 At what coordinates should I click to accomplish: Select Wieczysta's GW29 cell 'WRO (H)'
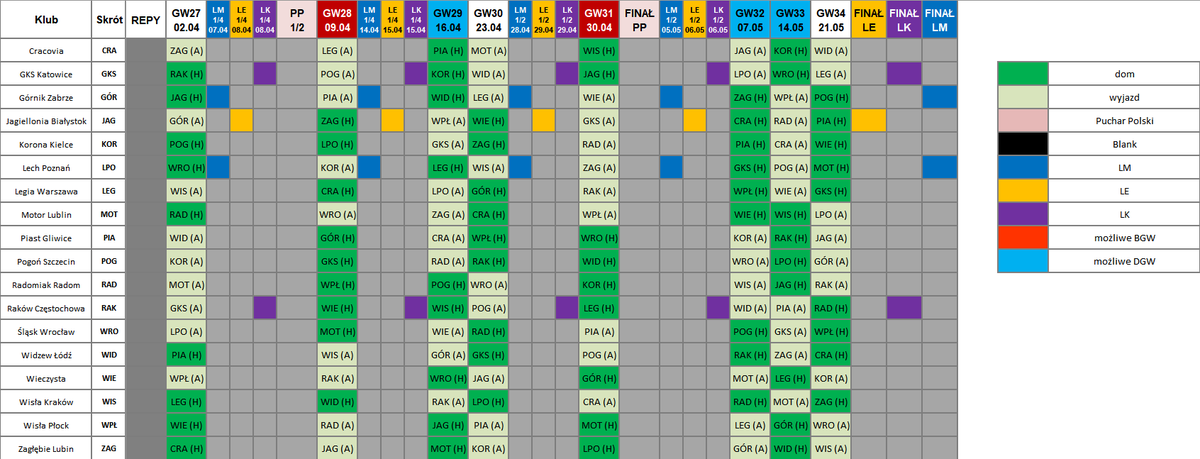[448, 378]
